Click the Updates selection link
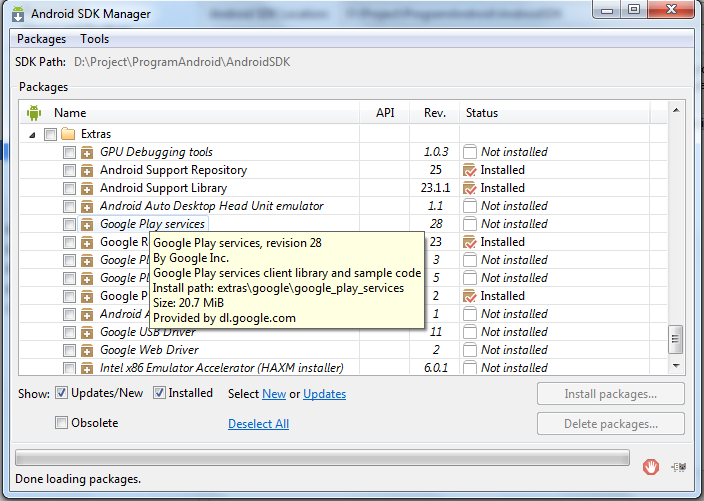The height and width of the screenshot is (501, 704). click(325, 394)
